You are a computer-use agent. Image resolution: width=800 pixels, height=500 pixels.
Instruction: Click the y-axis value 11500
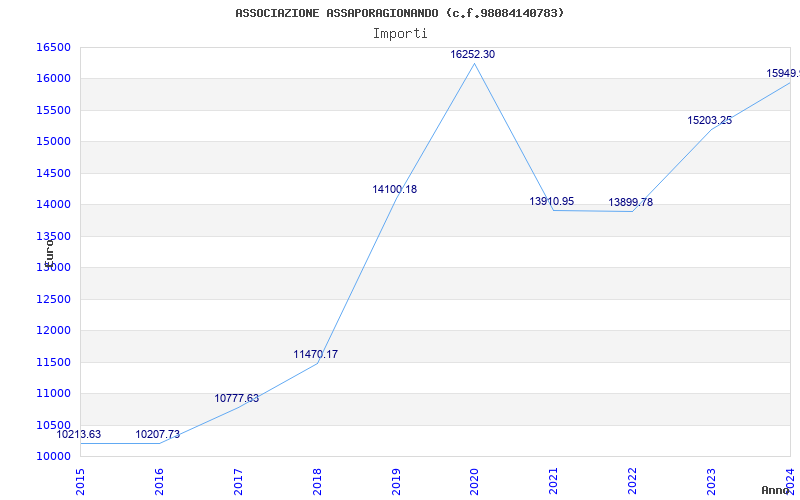53,362
